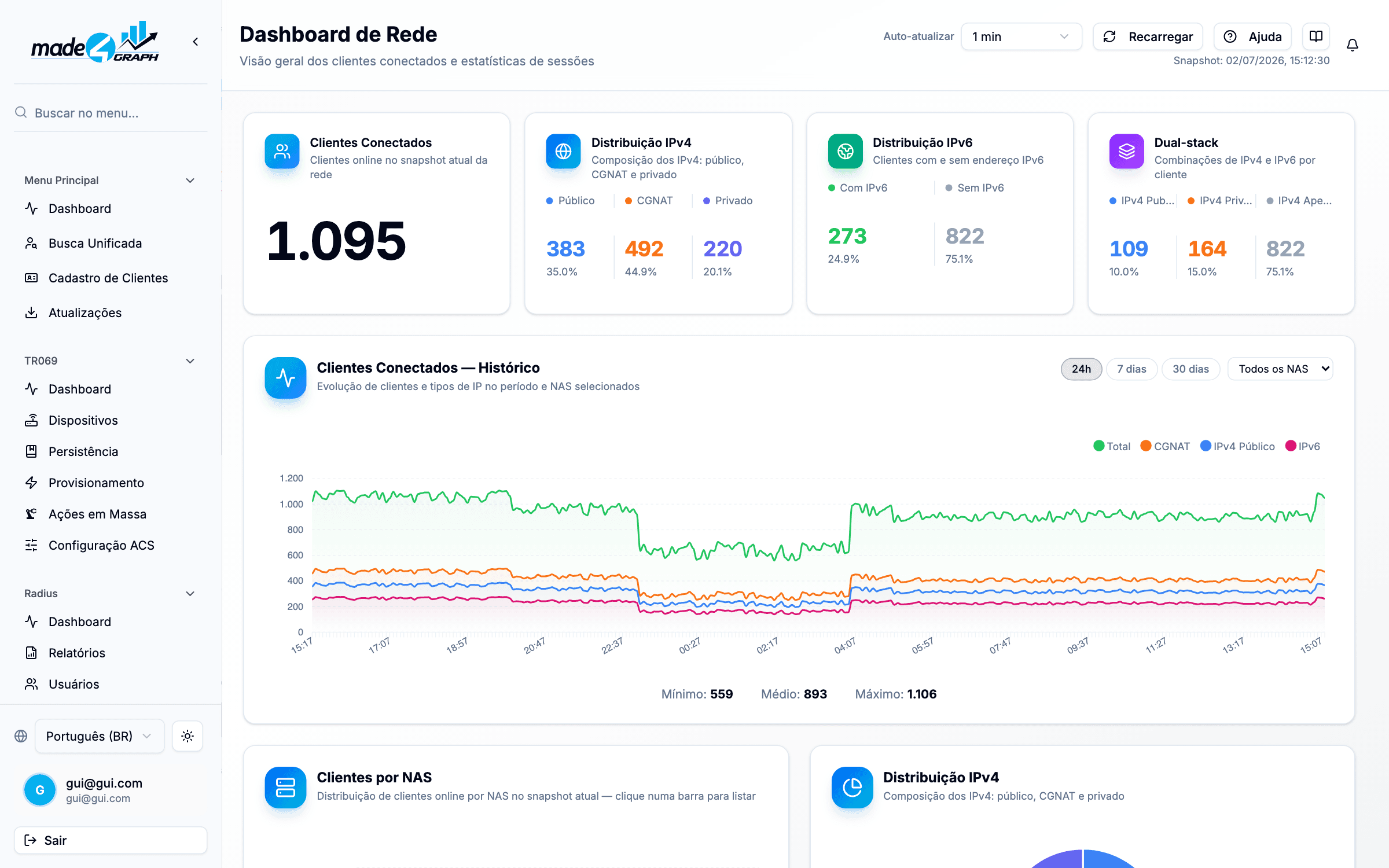The height and width of the screenshot is (868, 1389).
Task: Open Ações em Massa
Action: [110, 514]
